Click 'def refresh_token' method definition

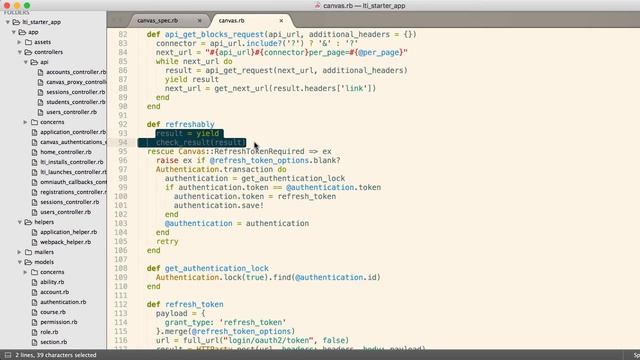185,304
